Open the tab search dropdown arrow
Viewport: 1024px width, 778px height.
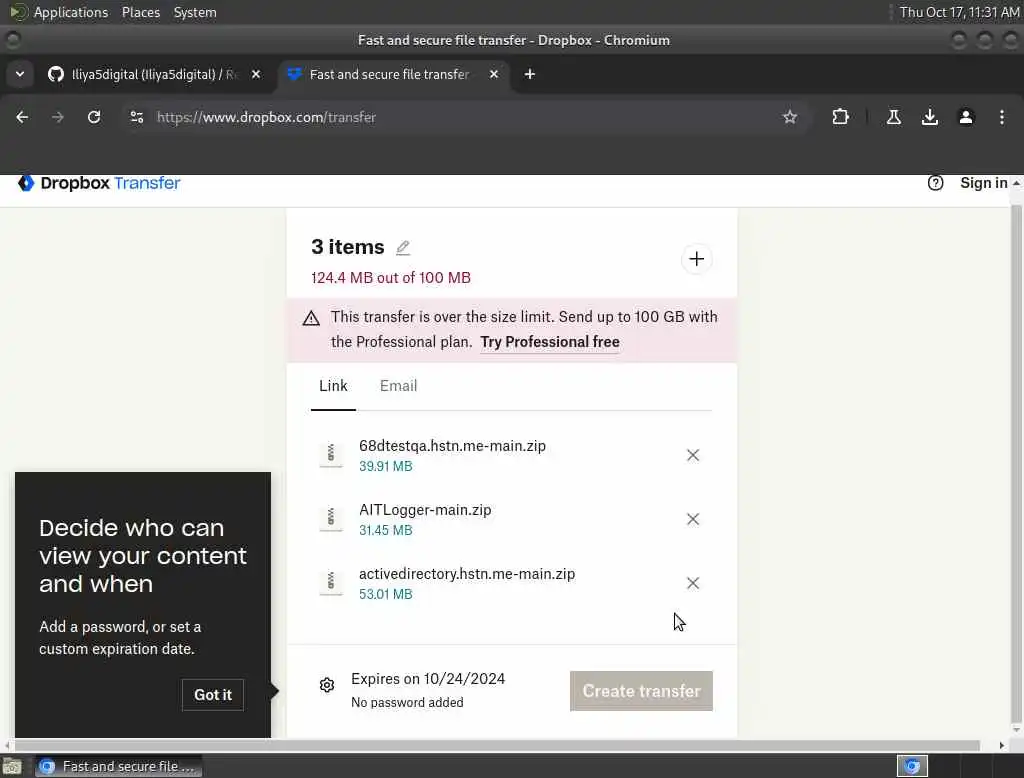[20, 74]
